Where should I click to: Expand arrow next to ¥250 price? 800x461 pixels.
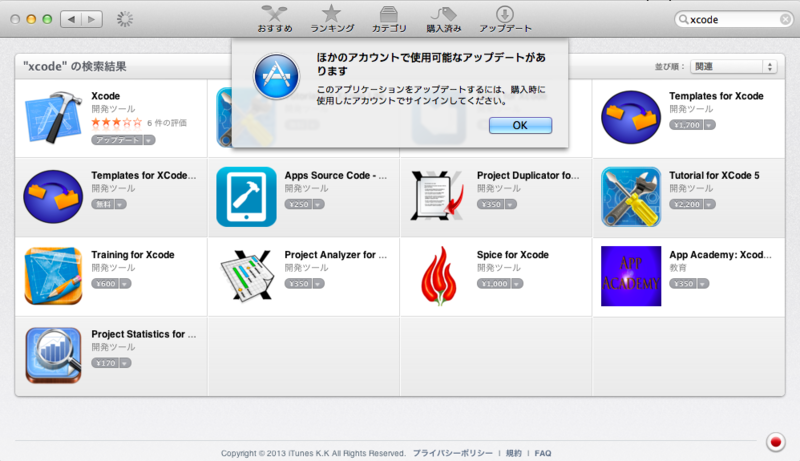(x=319, y=204)
